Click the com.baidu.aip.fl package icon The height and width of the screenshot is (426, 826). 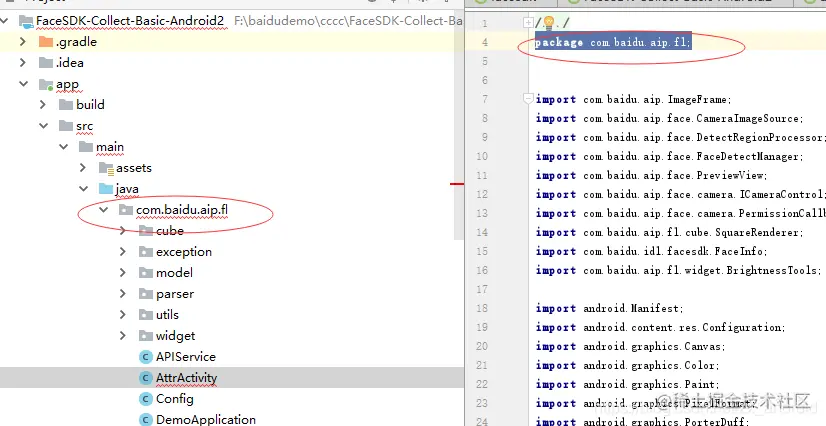pos(126,210)
